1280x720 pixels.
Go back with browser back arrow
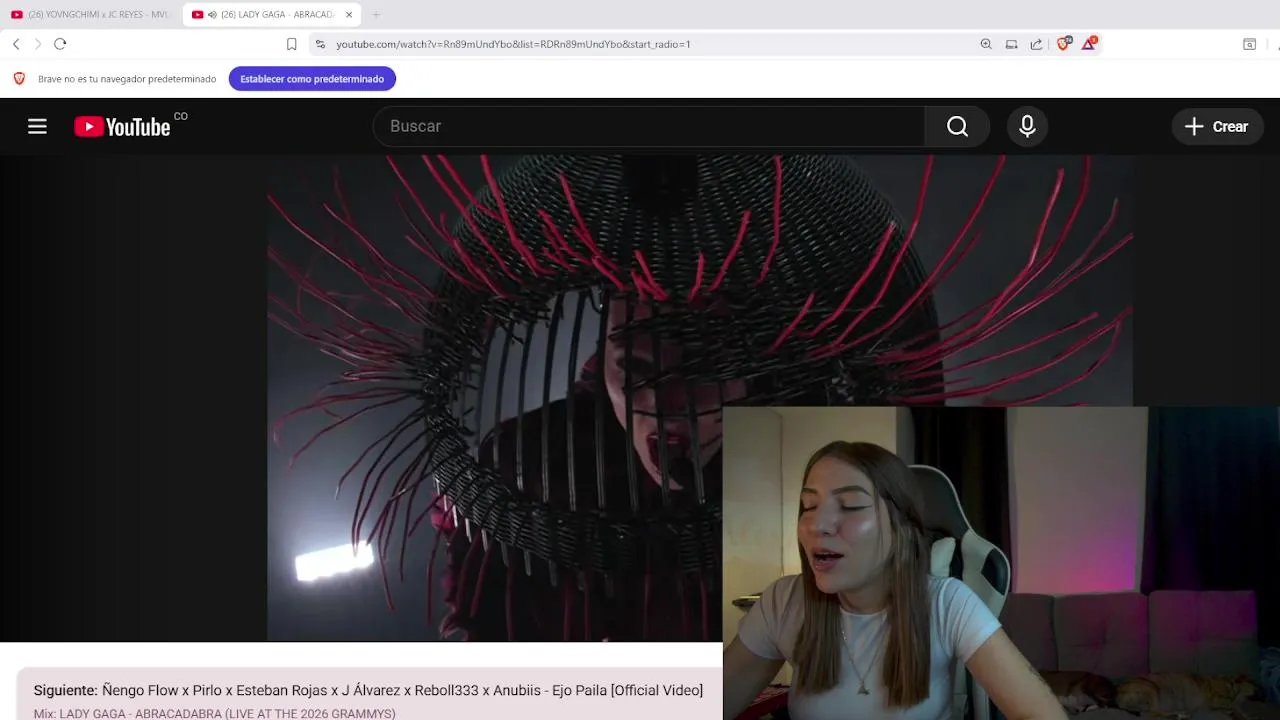16,44
